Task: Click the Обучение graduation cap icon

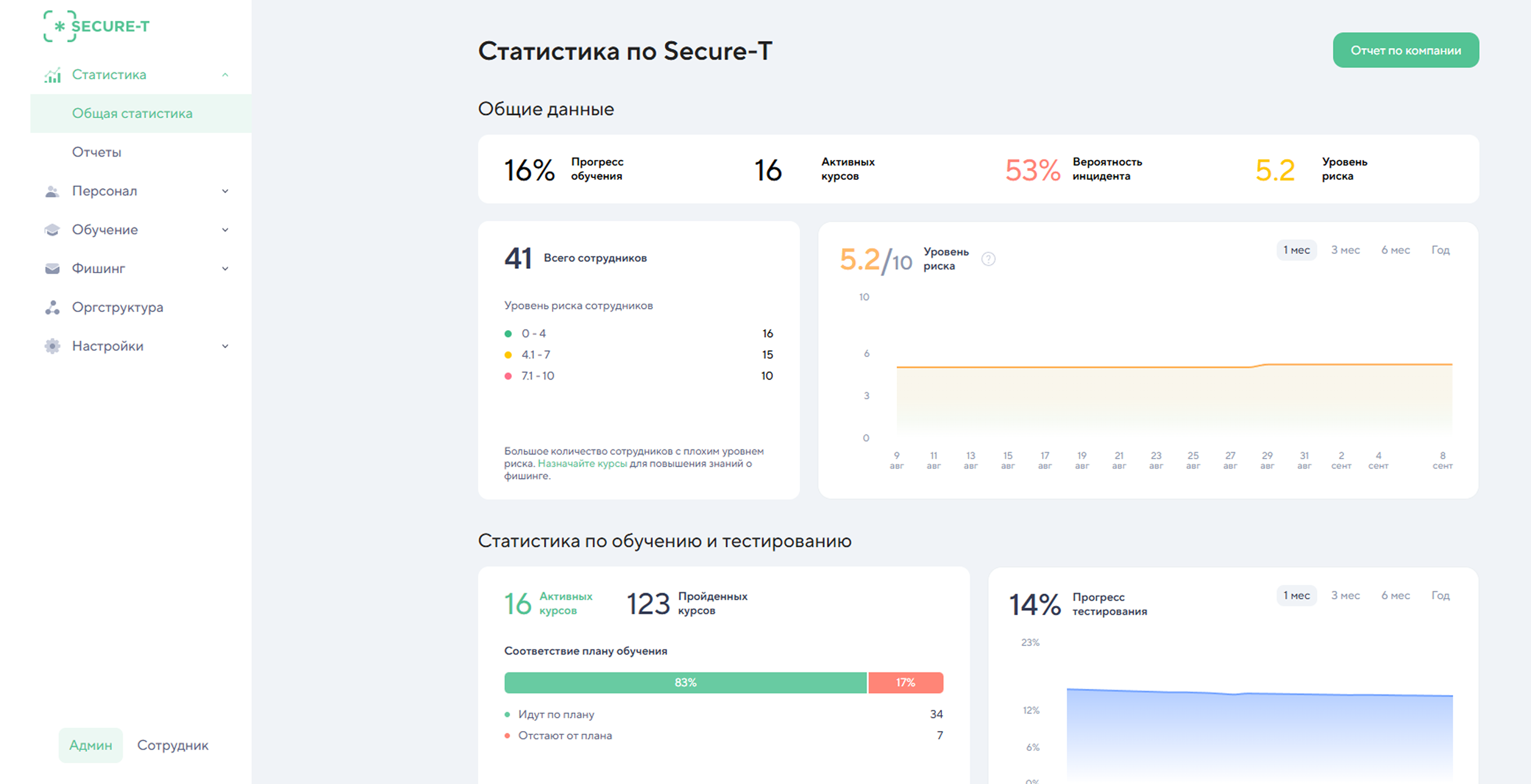Action: pyautogui.click(x=52, y=229)
